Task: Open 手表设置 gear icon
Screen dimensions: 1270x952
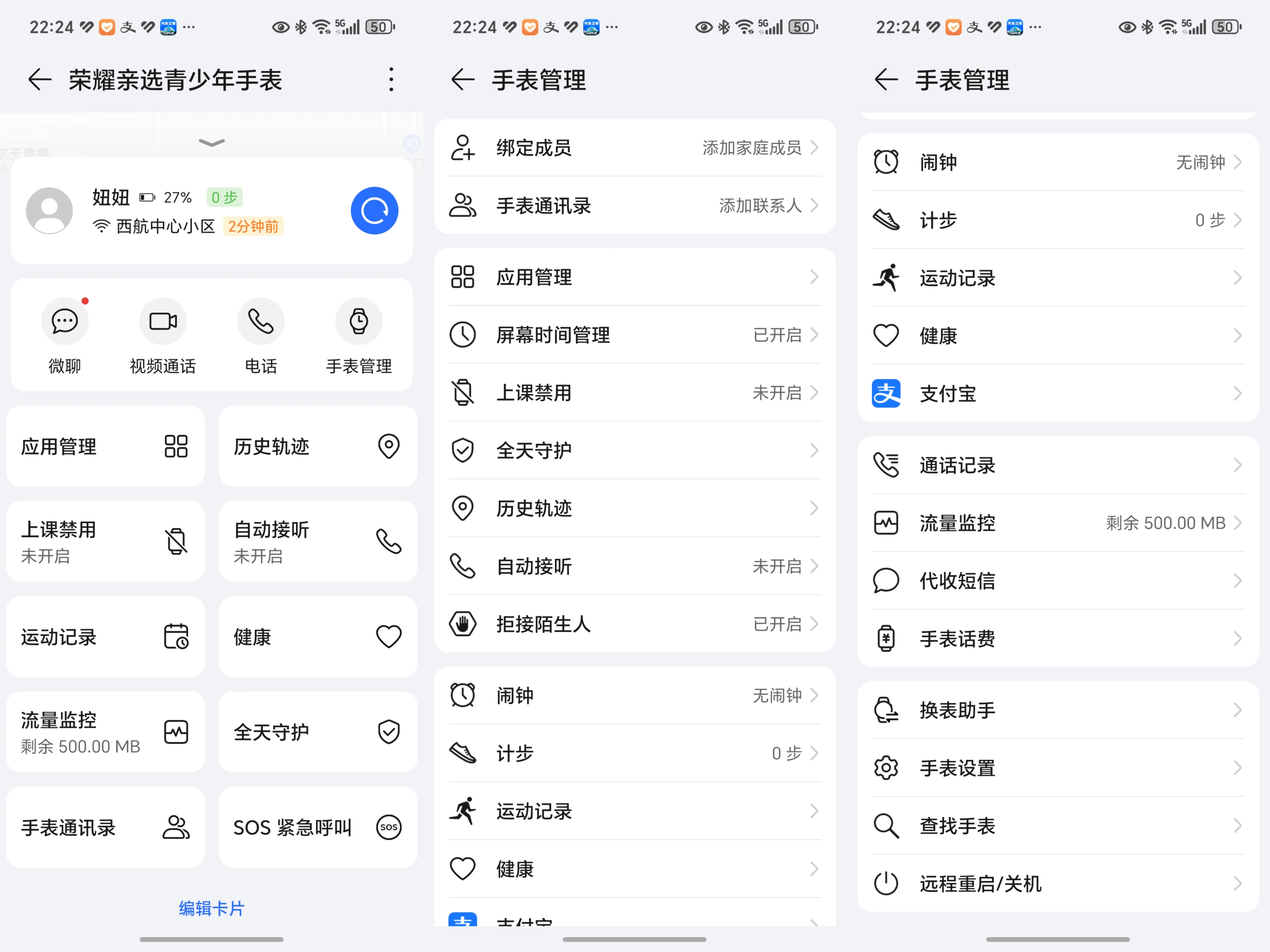Action: [x=886, y=768]
